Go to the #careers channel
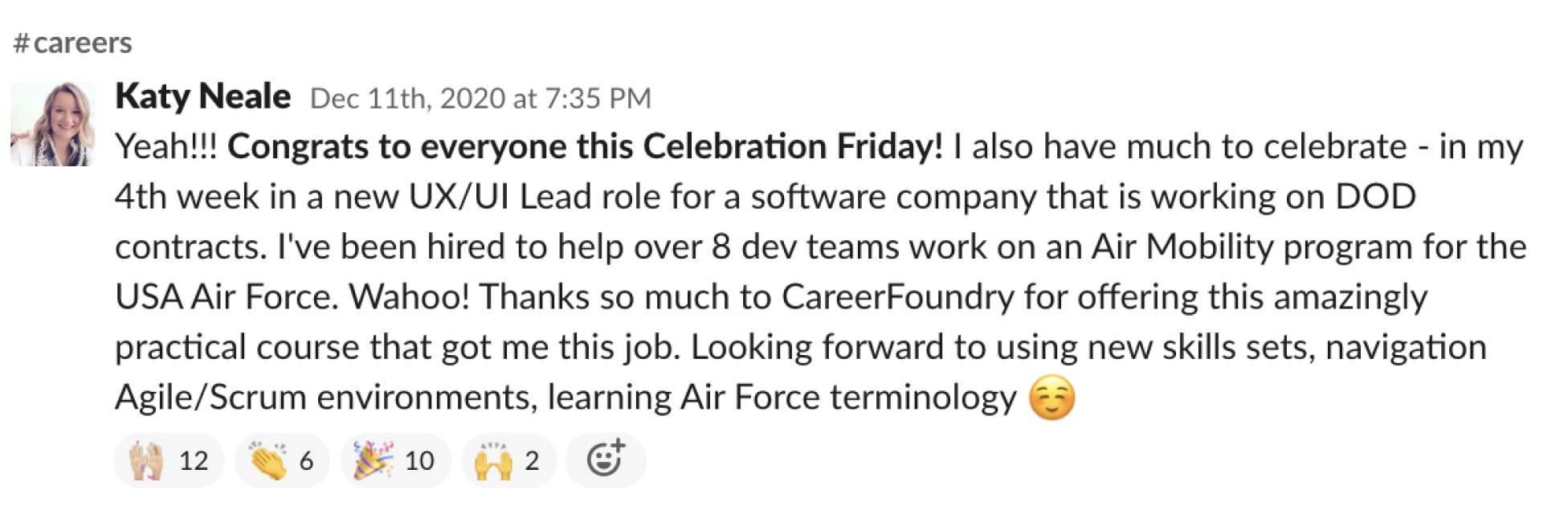This screenshot has width=1568, height=510. [72, 43]
